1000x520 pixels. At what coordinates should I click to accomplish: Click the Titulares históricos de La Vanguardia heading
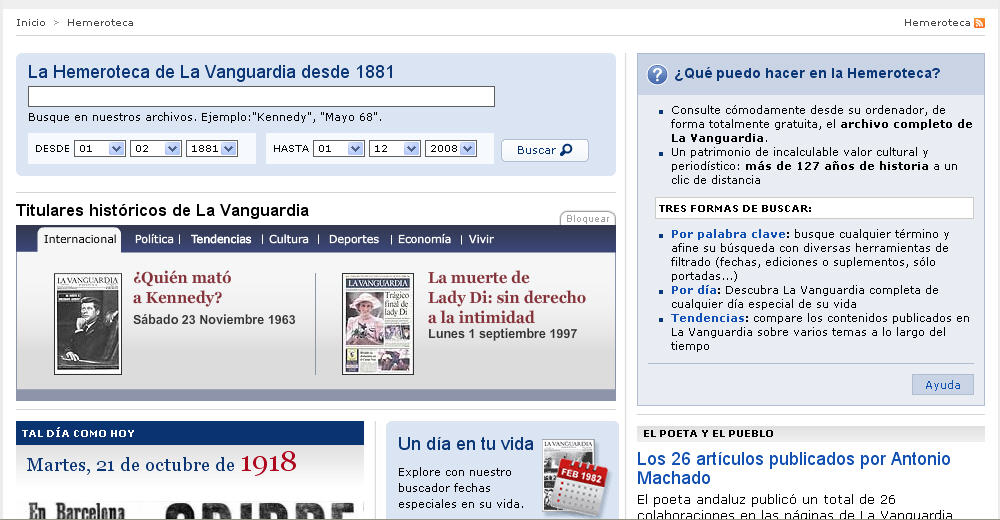[x=163, y=211]
